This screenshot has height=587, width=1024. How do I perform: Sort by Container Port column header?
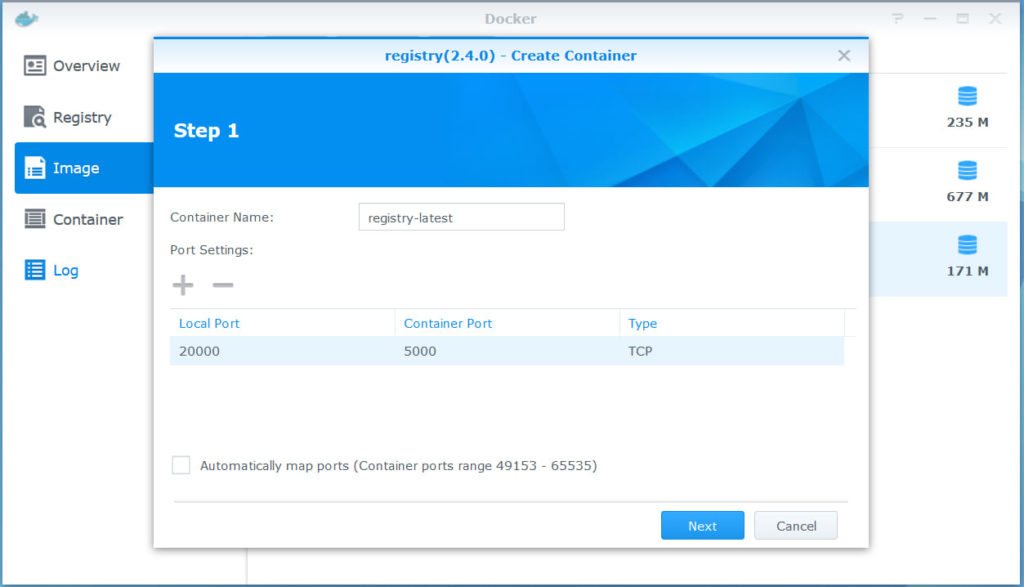click(507, 323)
